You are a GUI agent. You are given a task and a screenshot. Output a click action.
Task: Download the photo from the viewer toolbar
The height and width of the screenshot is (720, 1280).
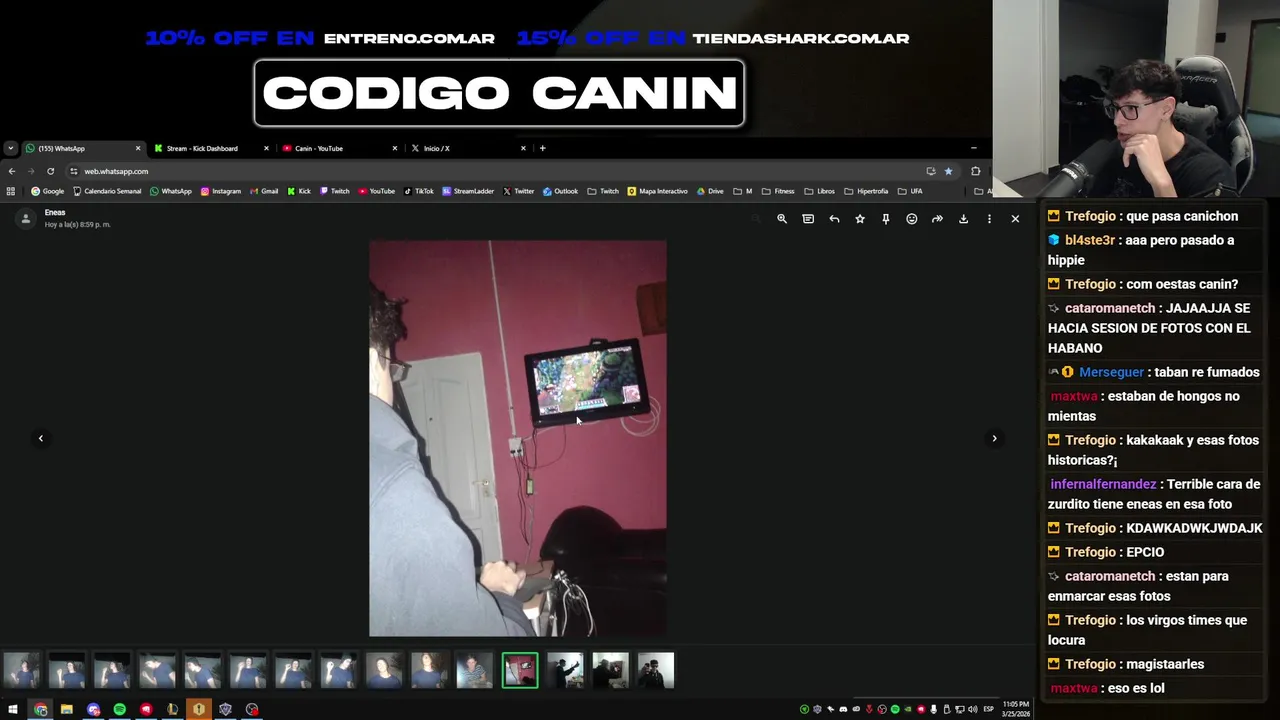click(963, 219)
